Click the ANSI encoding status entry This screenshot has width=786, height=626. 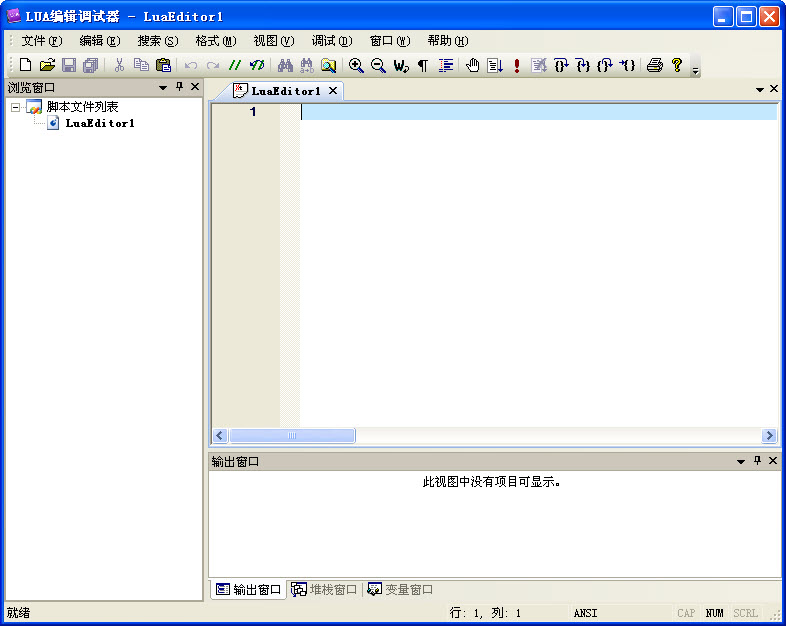pos(585,613)
